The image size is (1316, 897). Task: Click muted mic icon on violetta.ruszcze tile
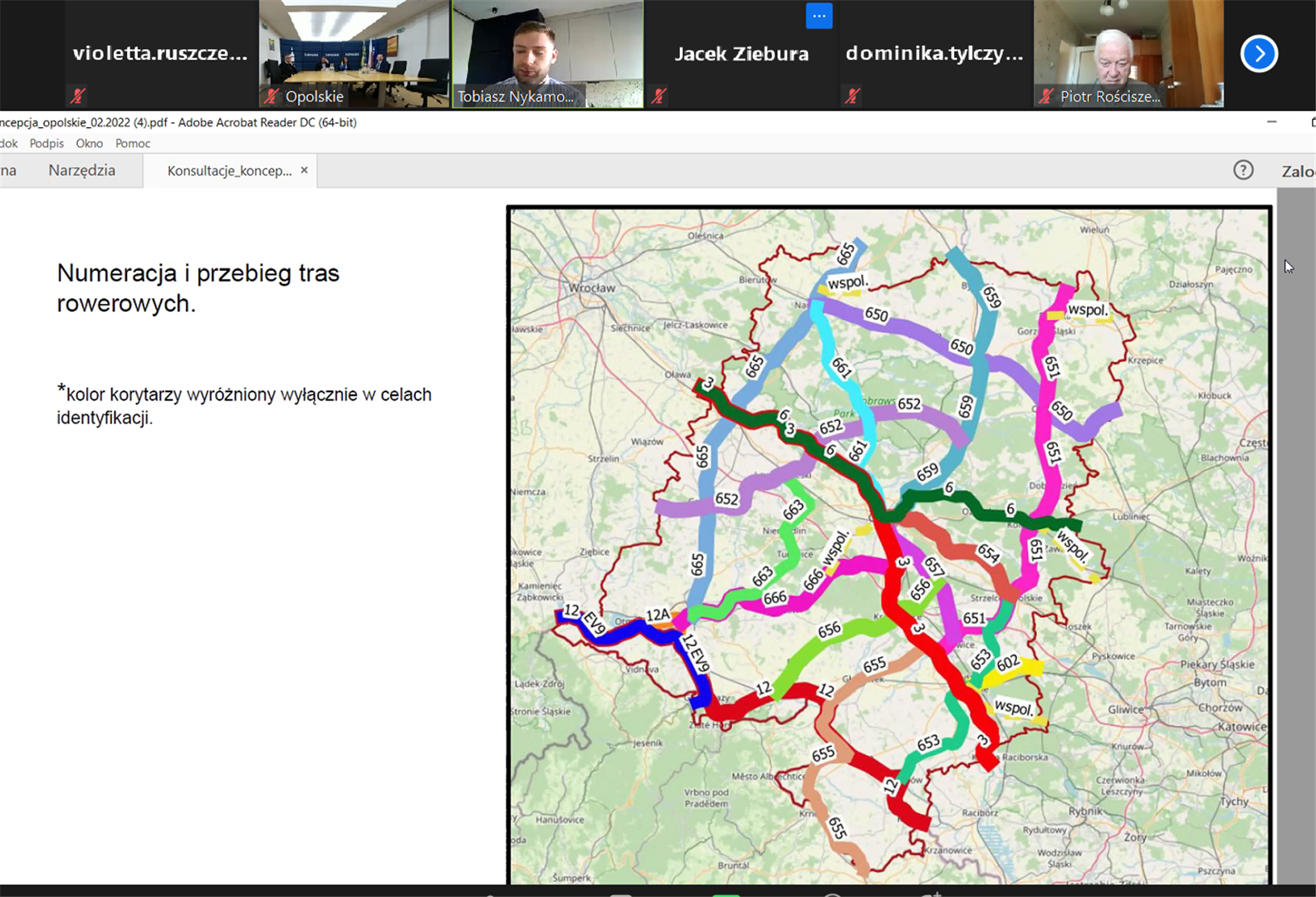point(78,96)
